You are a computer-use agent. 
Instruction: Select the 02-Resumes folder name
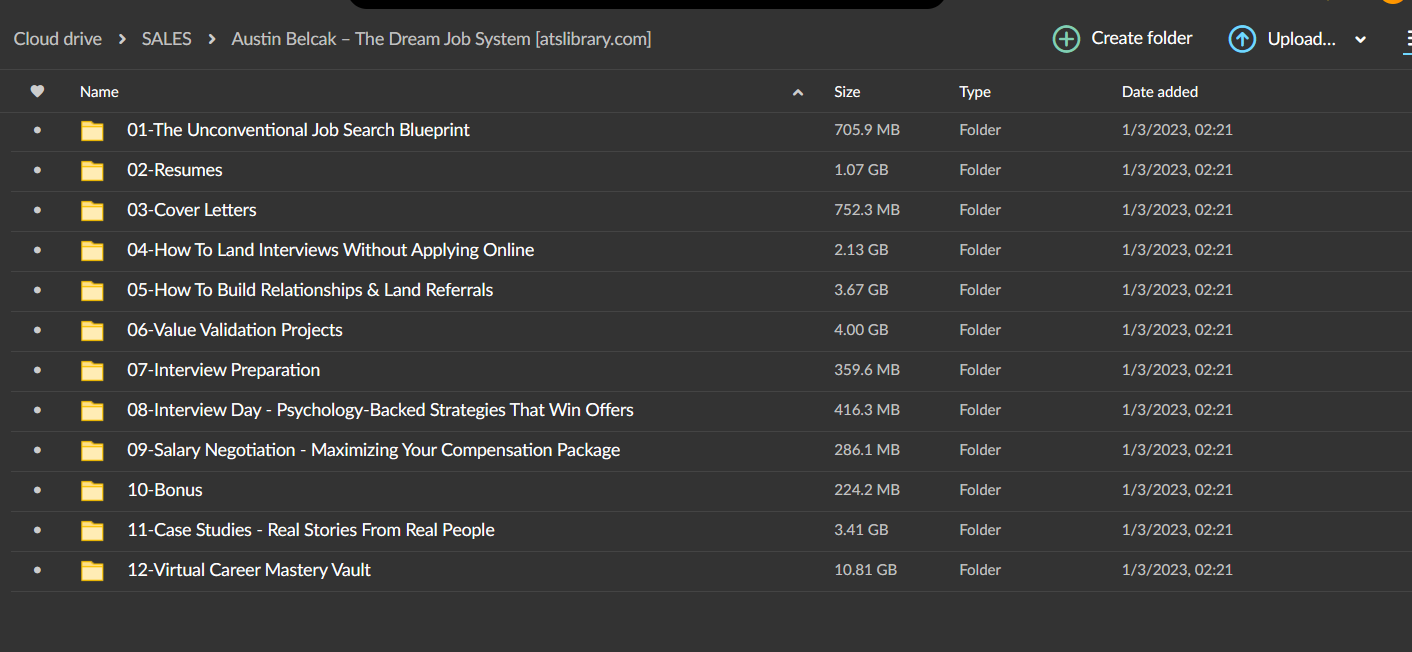click(x=175, y=170)
